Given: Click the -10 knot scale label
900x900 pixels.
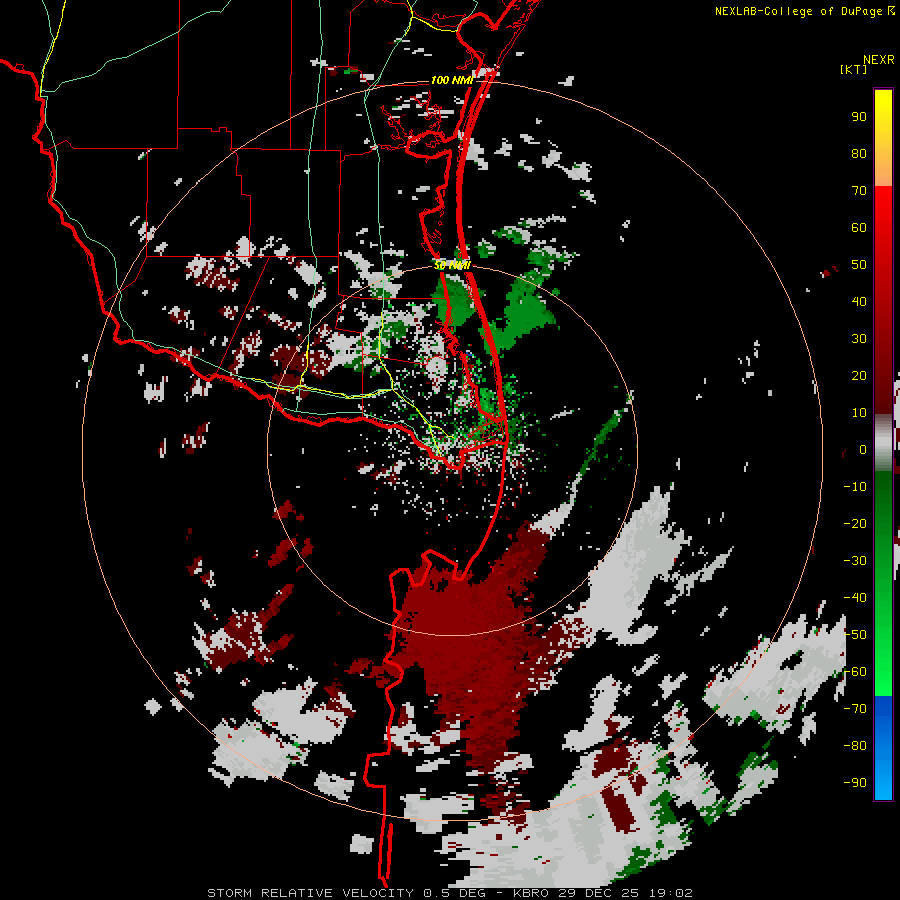Looking at the screenshot, I should point(855,487).
